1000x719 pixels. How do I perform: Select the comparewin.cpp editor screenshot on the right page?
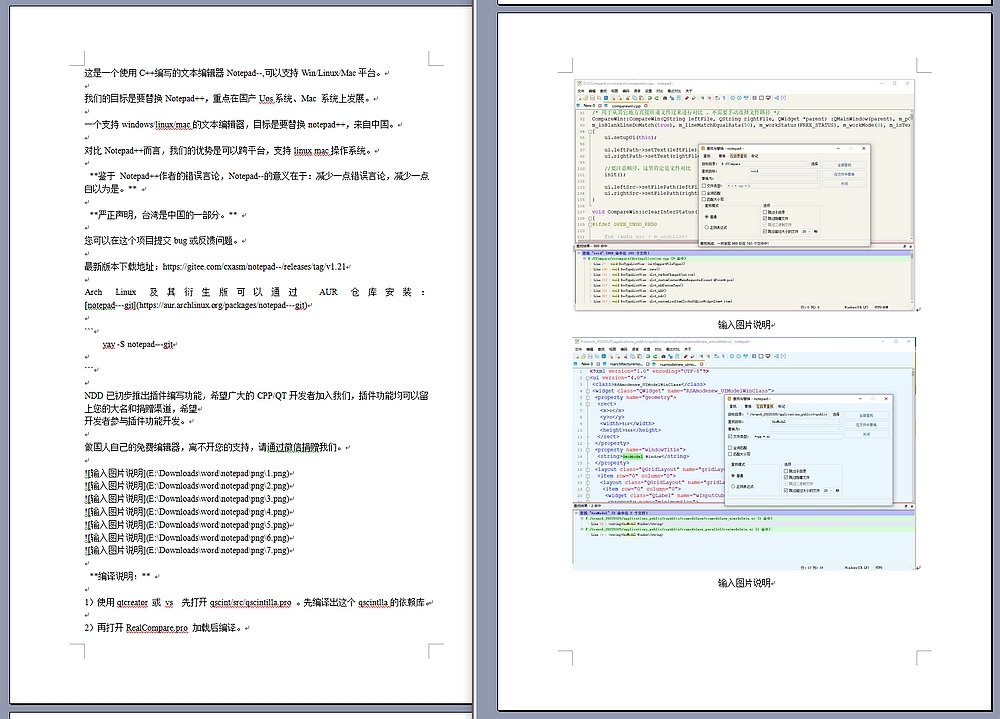[x=744, y=195]
